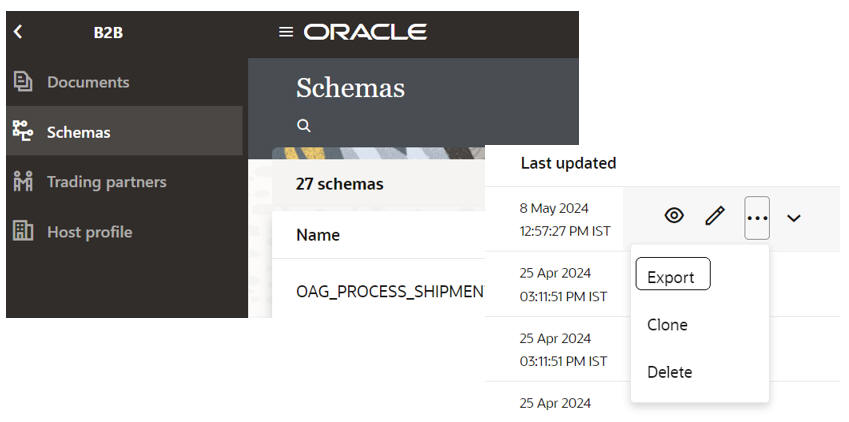Click the Oracle logo

365,32
